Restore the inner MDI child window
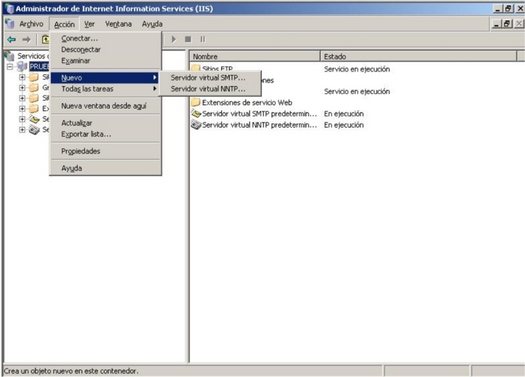525x377 pixels. coord(508,24)
